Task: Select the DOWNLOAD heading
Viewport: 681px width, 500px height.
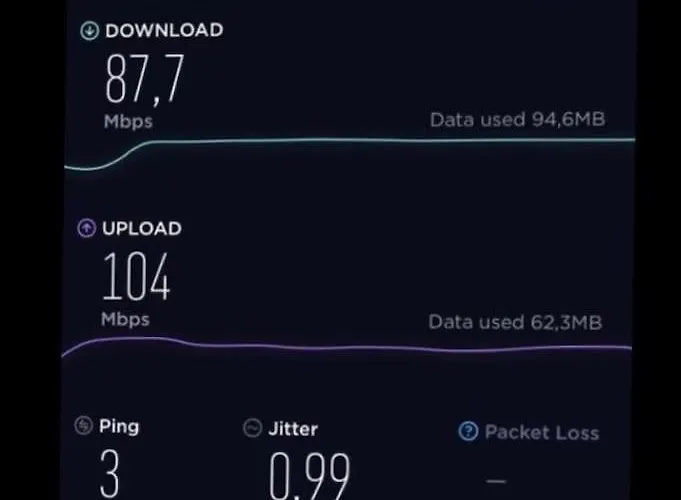Action: (164, 30)
